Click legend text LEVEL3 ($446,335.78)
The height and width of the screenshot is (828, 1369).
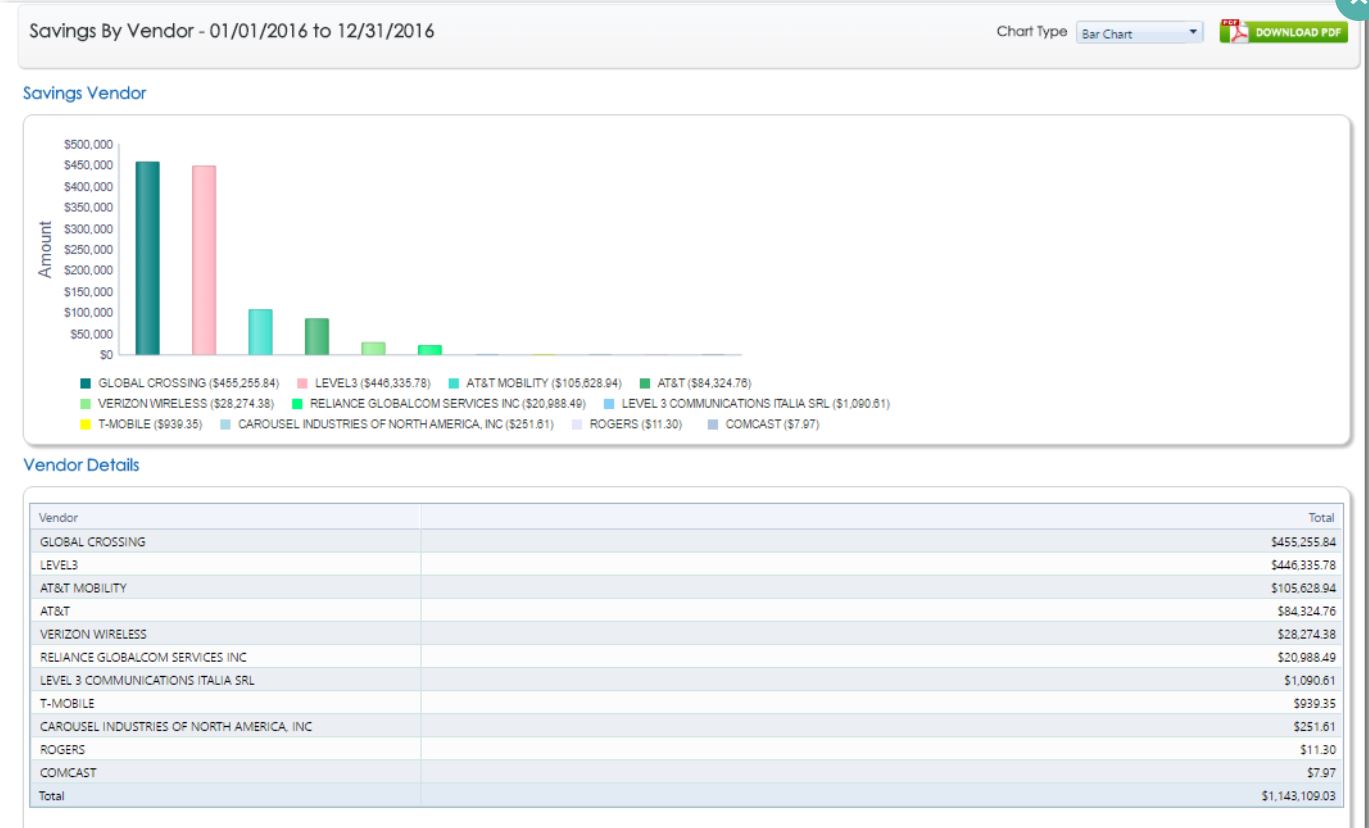point(372,383)
